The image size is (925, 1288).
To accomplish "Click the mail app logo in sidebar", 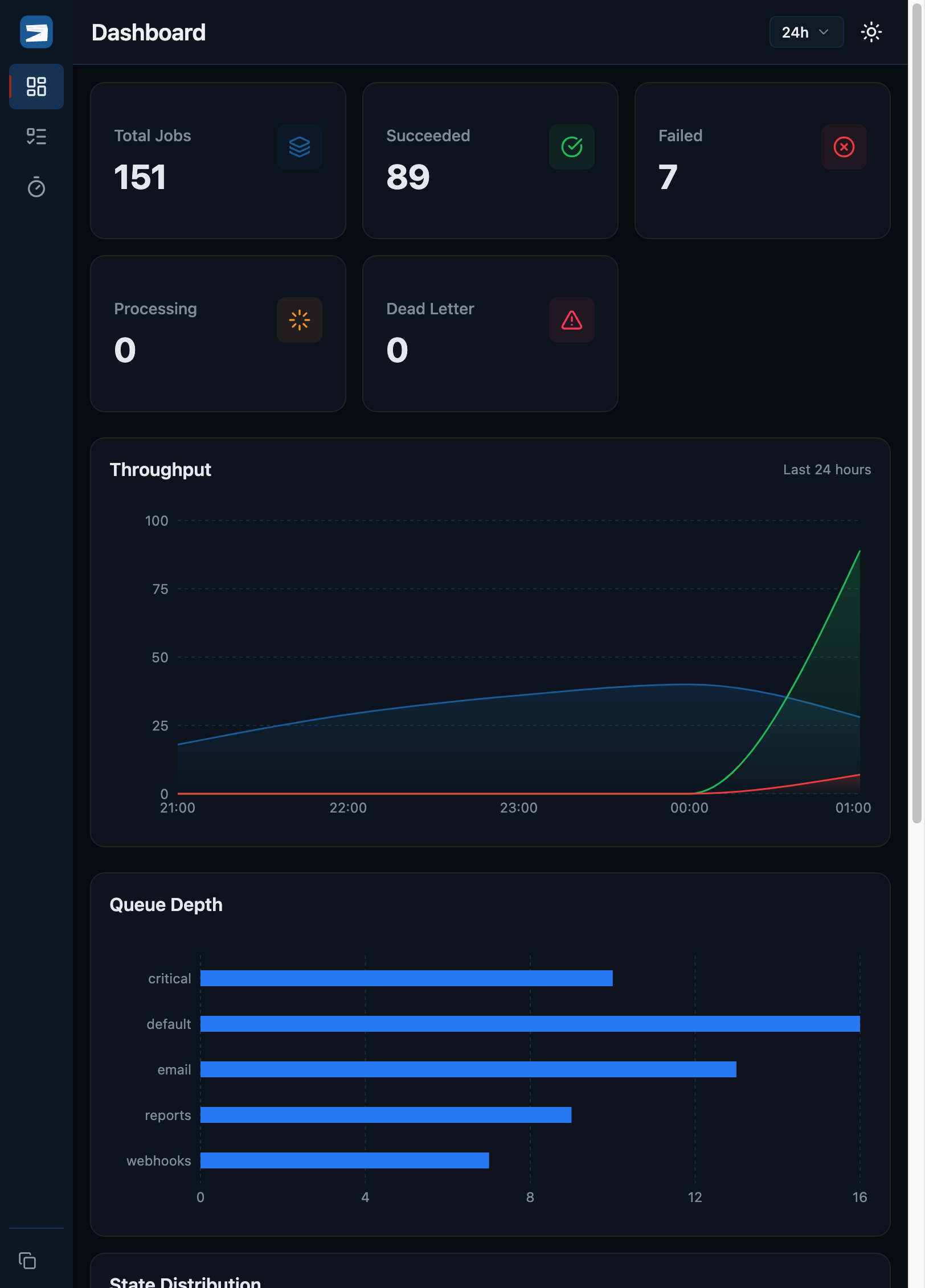I will tap(36, 32).
